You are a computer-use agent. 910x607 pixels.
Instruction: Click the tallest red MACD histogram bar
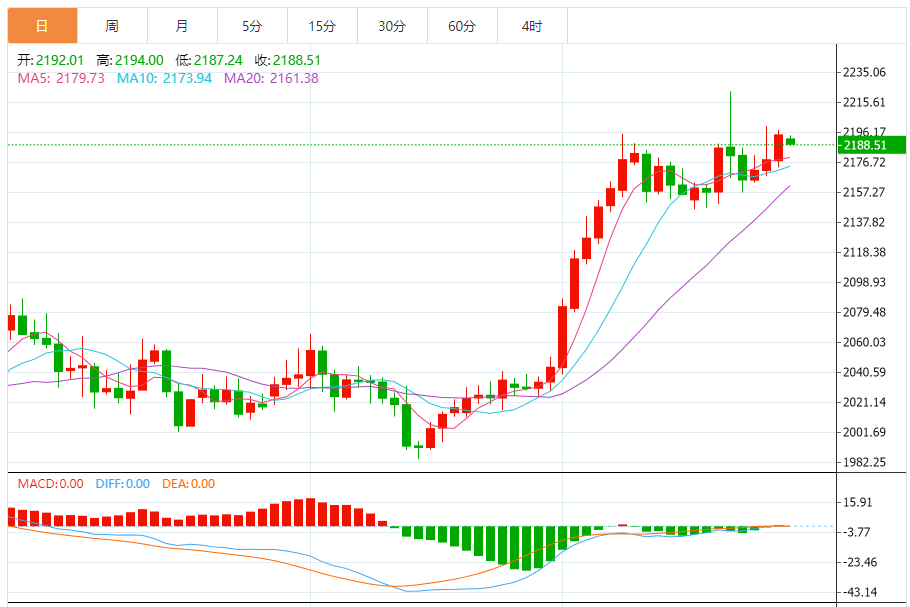310,512
